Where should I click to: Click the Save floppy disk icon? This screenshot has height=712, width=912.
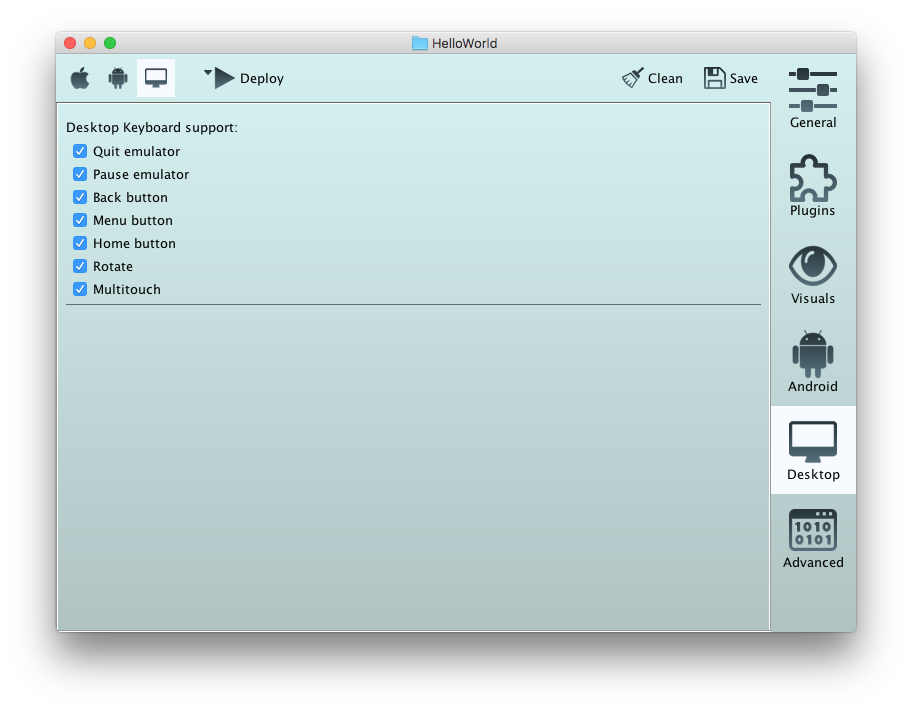click(x=714, y=78)
